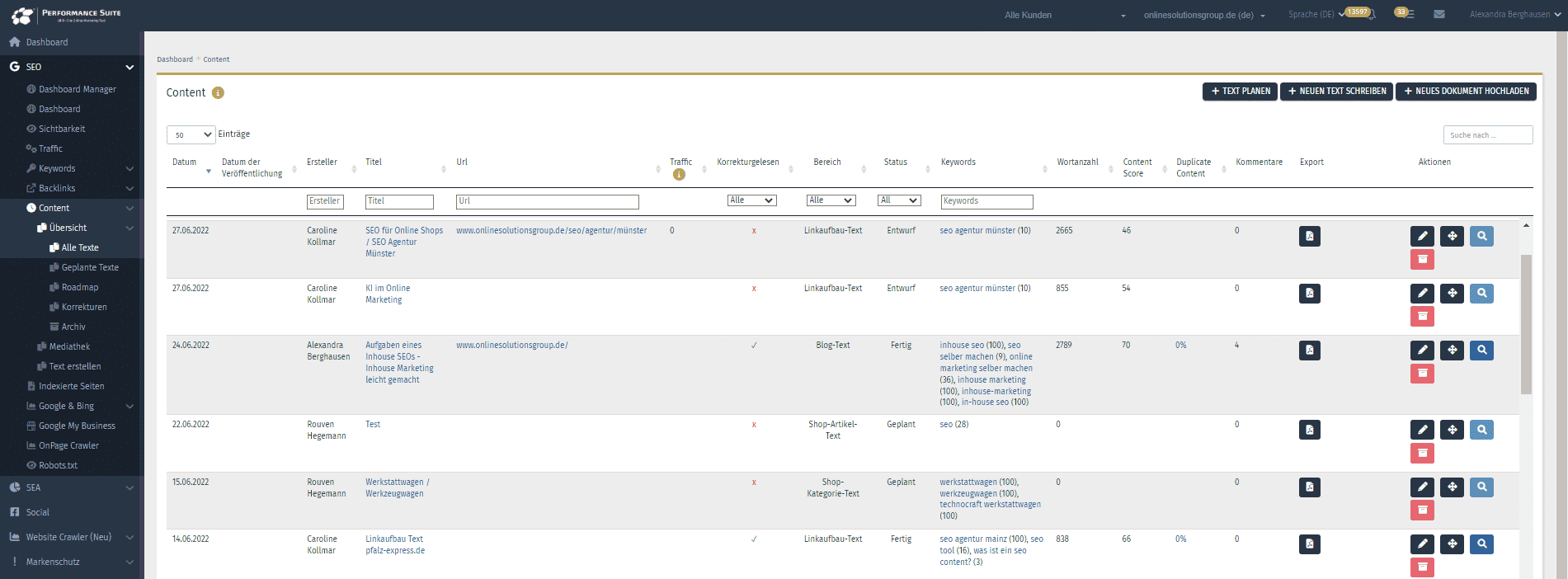Image resolution: width=1568 pixels, height=579 pixels.
Task: Open the Bereich filter dropdown
Action: point(831,200)
